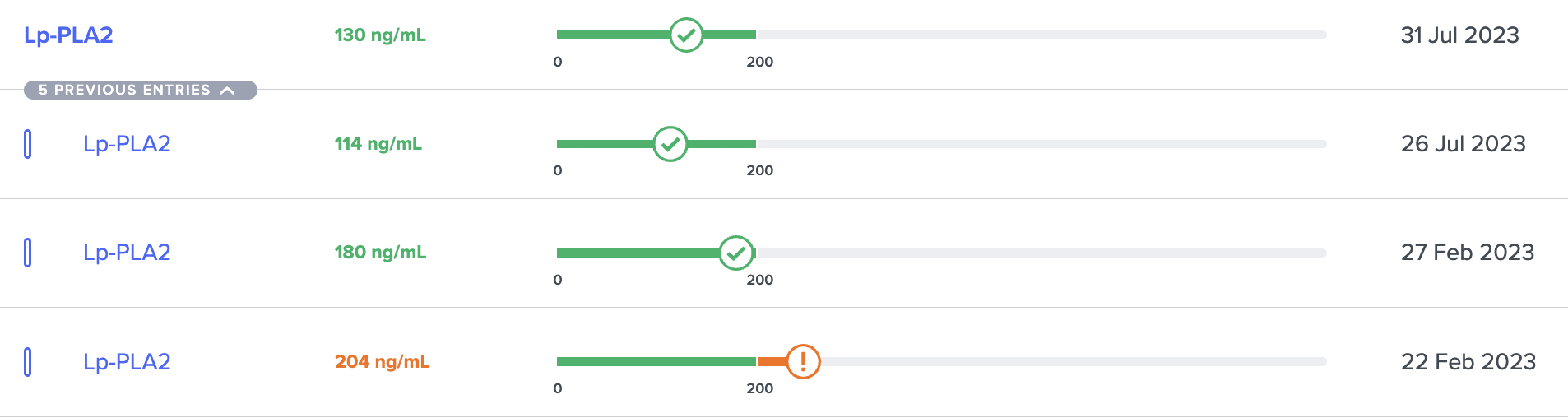Click the green range bar for 114 ng/mL

coord(656,144)
